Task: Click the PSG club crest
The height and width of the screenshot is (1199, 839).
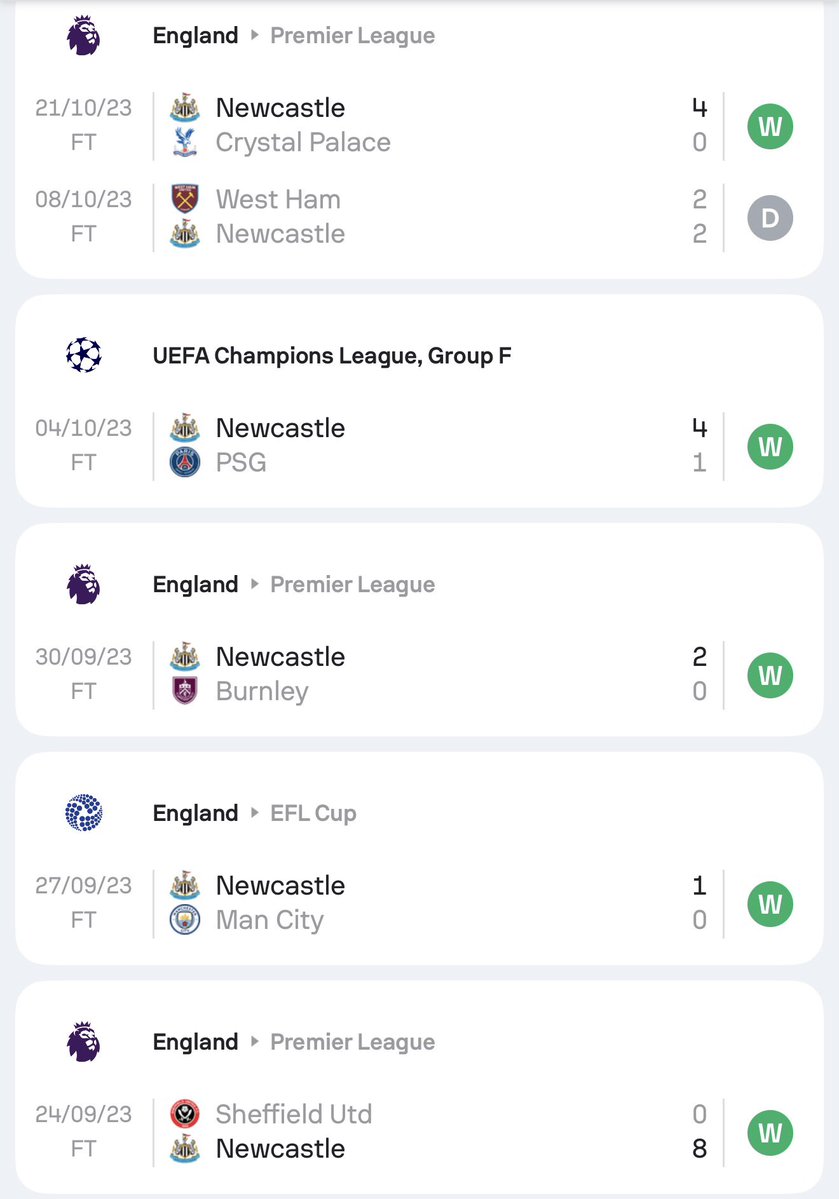Action: coord(184,463)
